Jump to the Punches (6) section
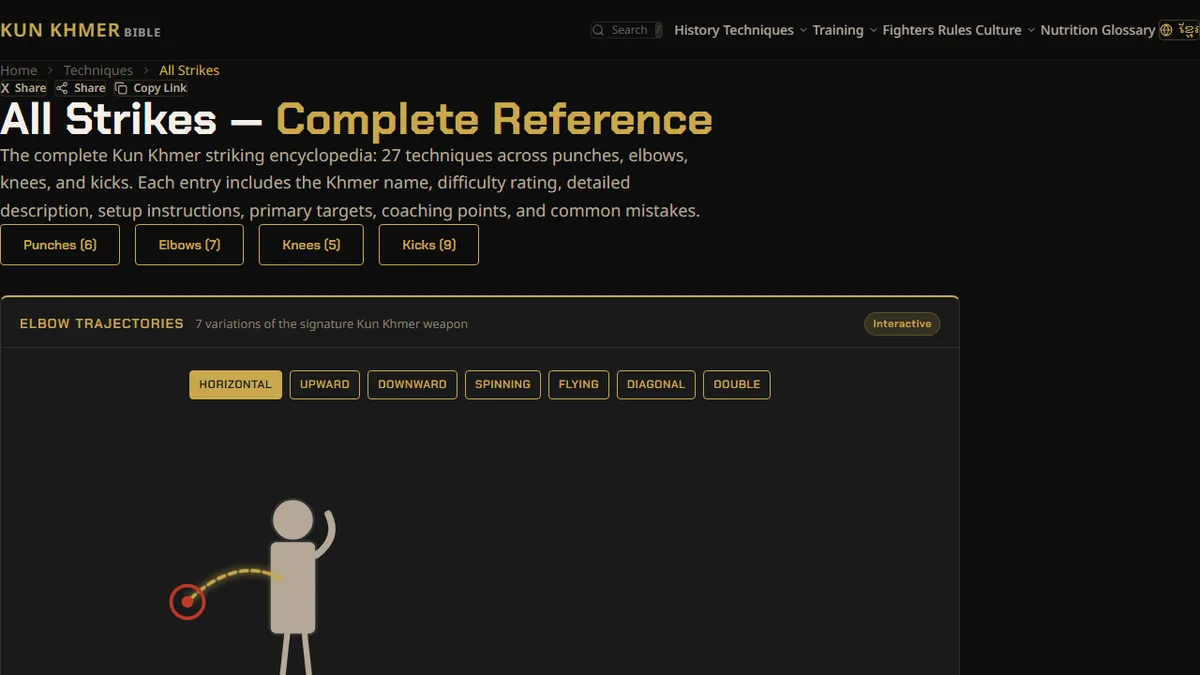This screenshot has height=675, width=1200. pyautogui.click(x=60, y=245)
